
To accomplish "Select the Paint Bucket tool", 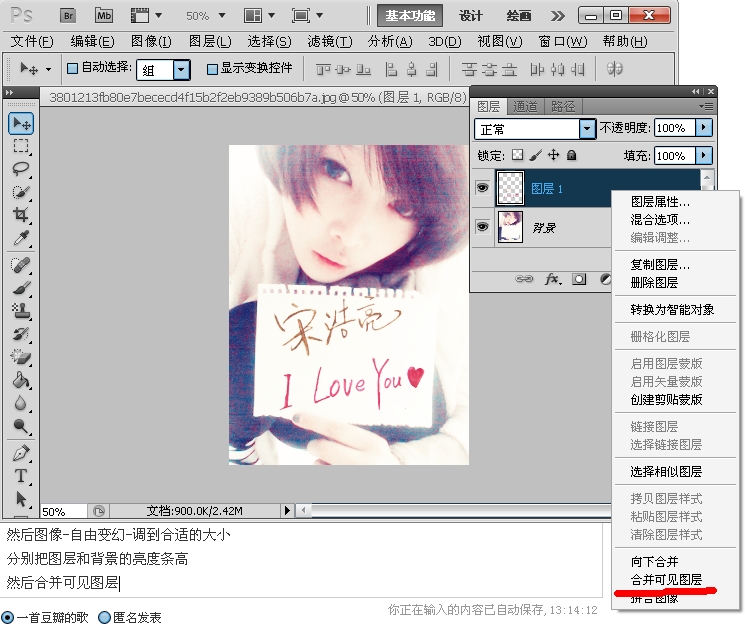I will pos(20,380).
